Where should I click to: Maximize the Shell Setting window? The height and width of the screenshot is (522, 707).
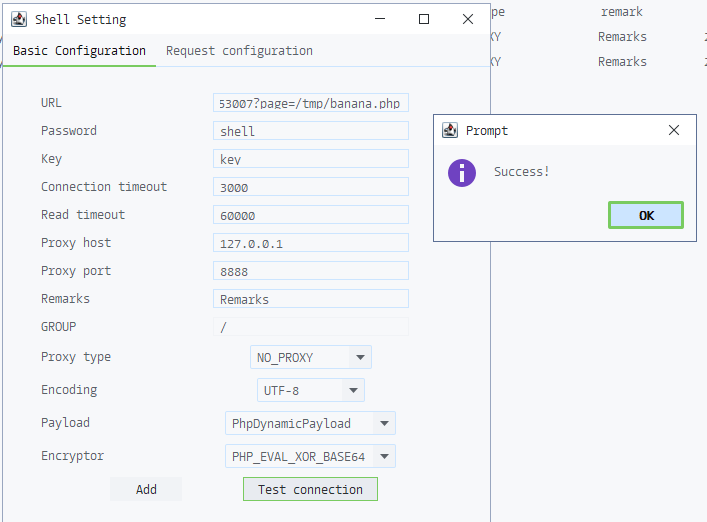coord(424,19)
